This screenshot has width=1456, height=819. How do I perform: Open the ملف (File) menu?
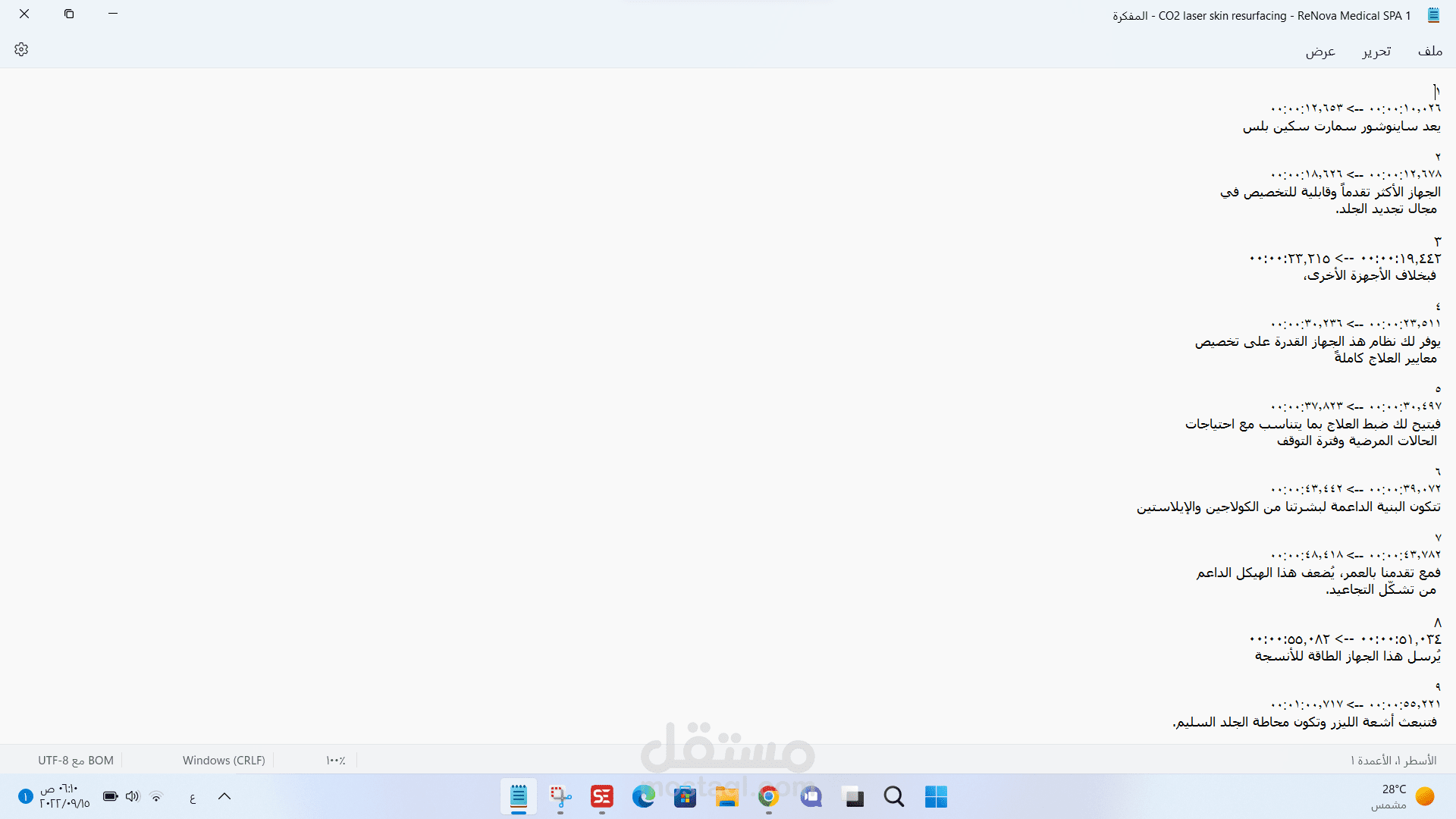1429,51
